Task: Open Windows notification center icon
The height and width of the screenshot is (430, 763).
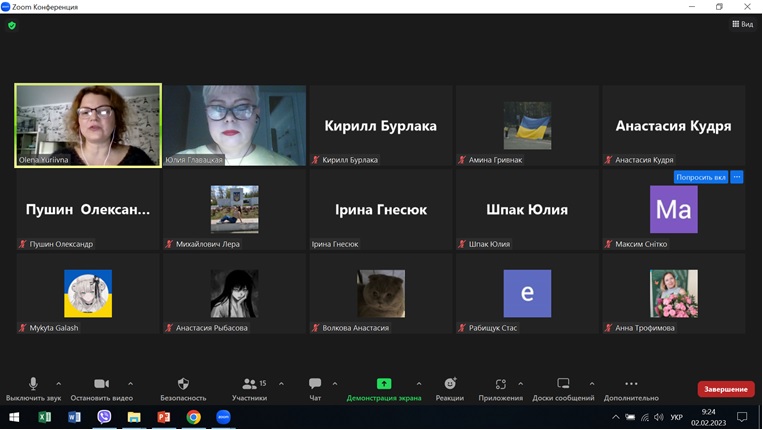Action: pyautogui.click(x=742, y=417)
